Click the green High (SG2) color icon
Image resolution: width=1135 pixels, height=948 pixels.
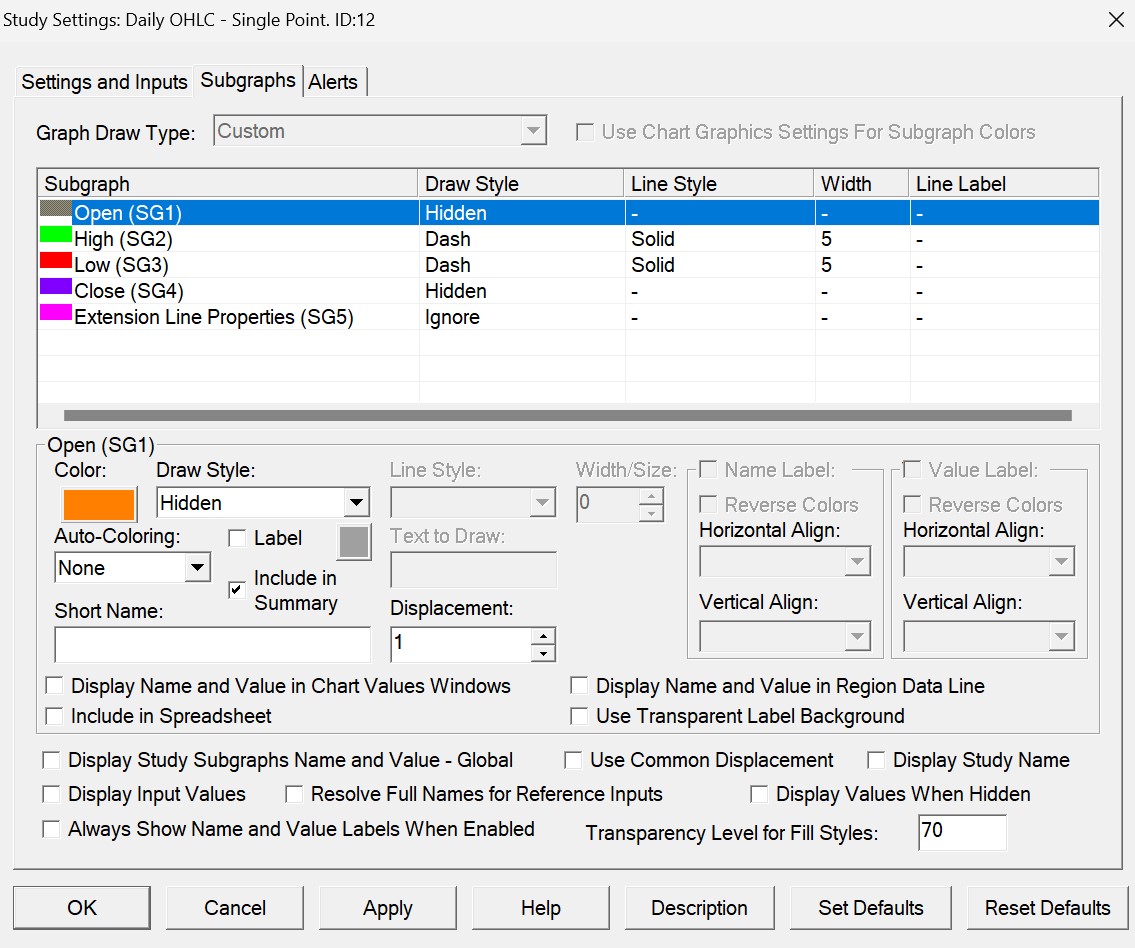(x=56, y=236)
